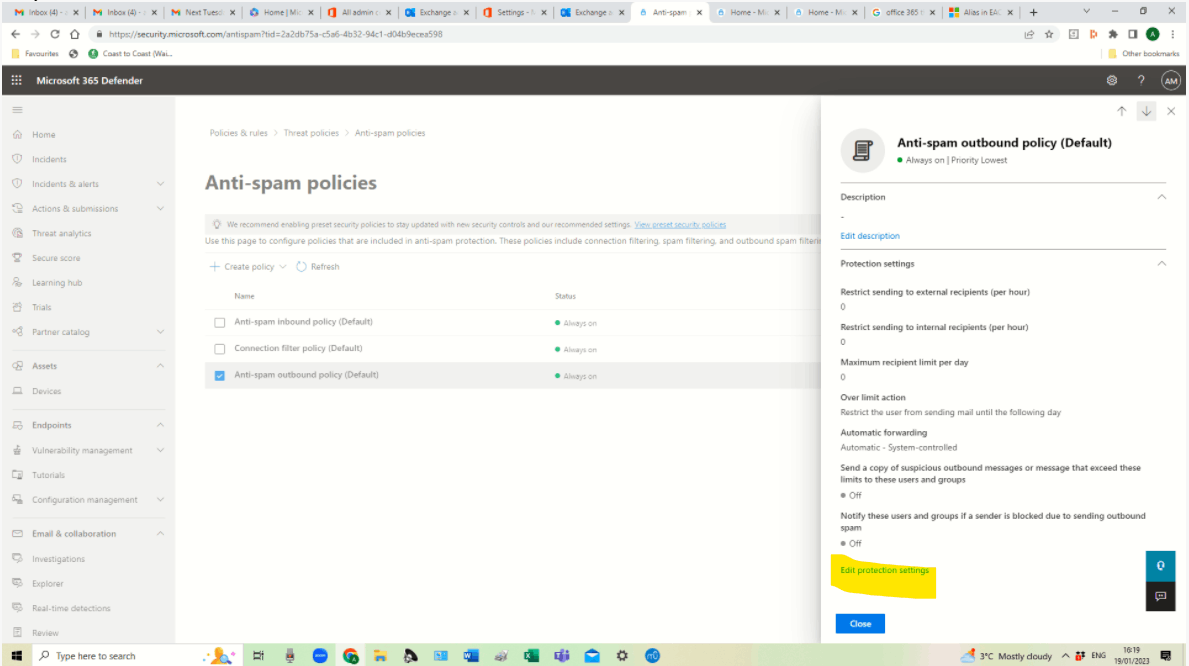Open Incidents in the sidebar
The image size is (1189, 666).
click(x=49, y=159)
